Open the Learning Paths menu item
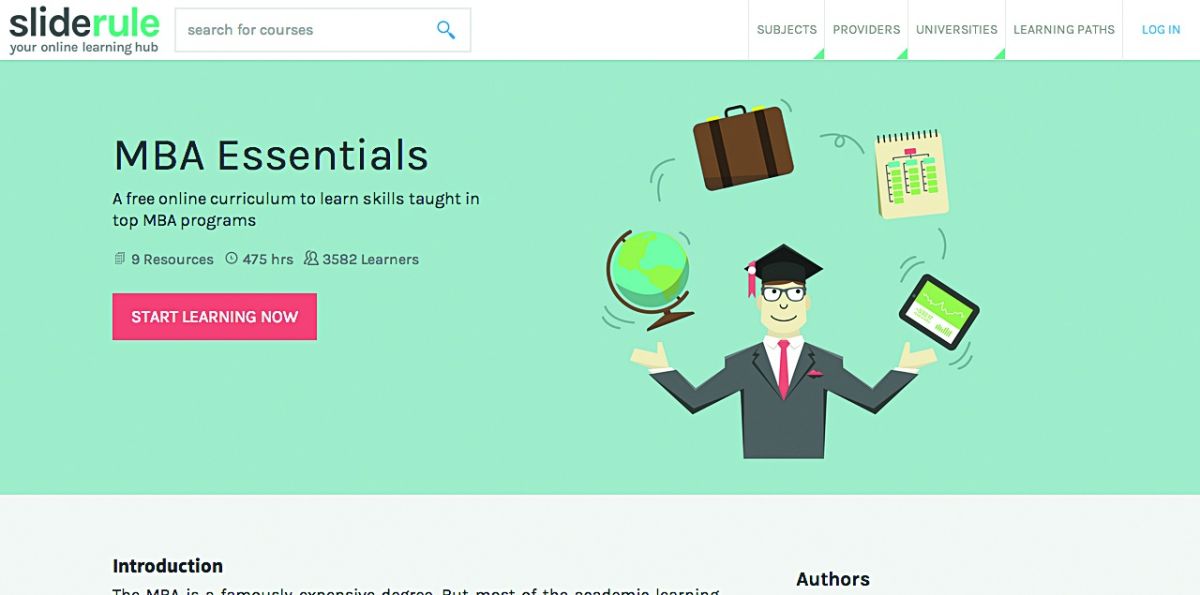 point(1064,30)
